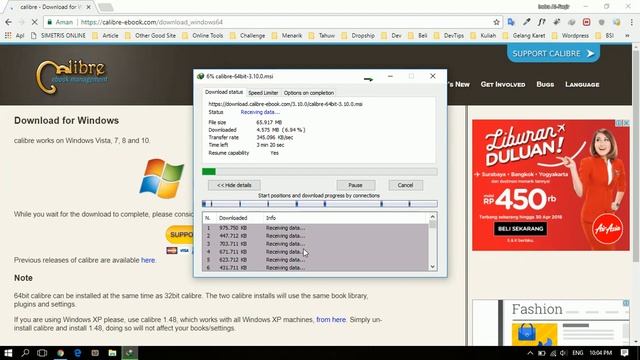The height and width of the screenshot is (360, 640).
Task: Click the volume speaker tray icon
Action: [564, 353]
